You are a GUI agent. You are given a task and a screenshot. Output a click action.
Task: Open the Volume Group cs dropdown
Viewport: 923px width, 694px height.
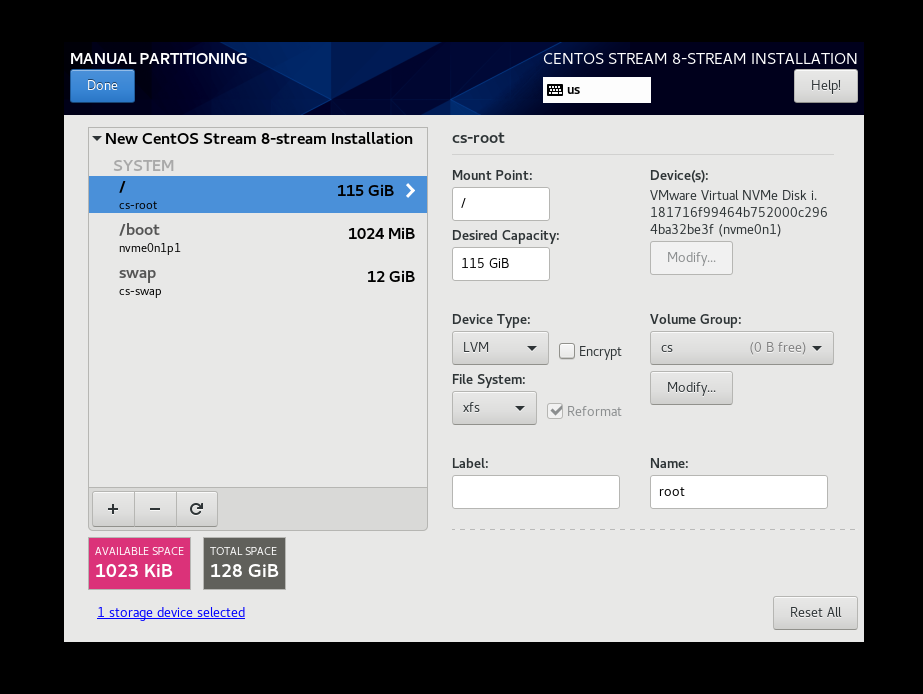pos(742,348)
